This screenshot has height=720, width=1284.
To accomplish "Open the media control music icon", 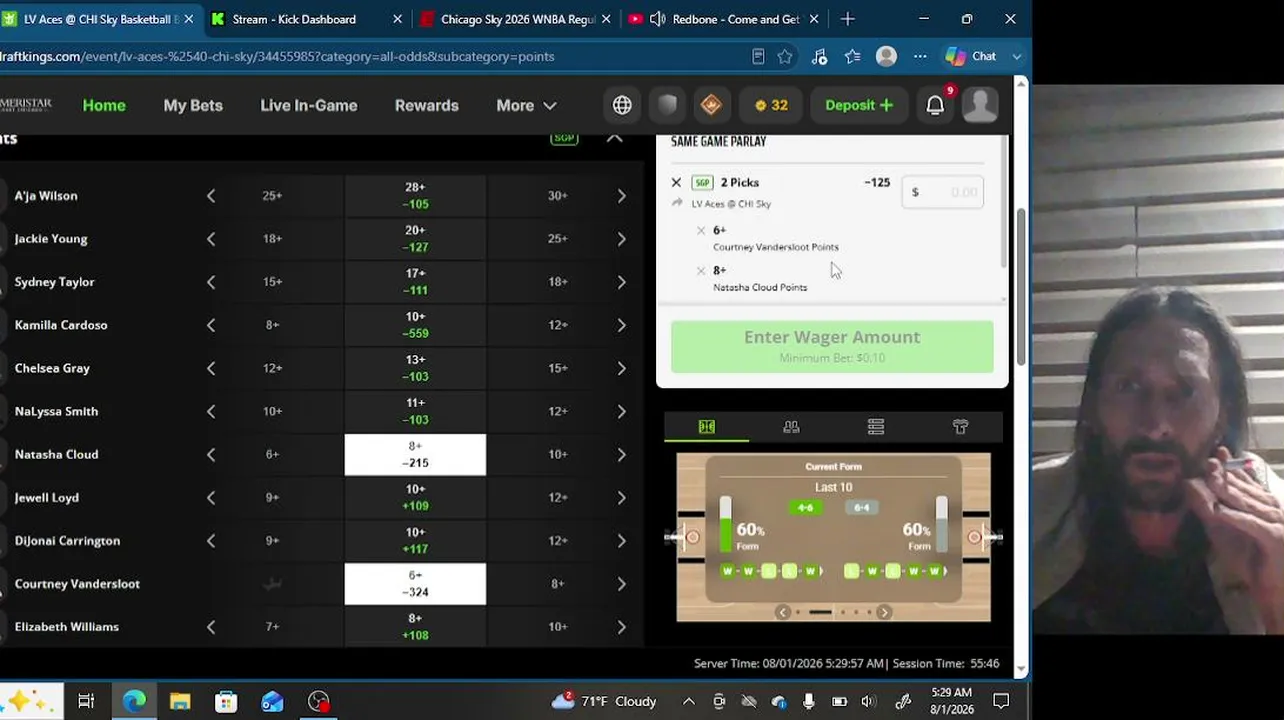I will point(819,57).
